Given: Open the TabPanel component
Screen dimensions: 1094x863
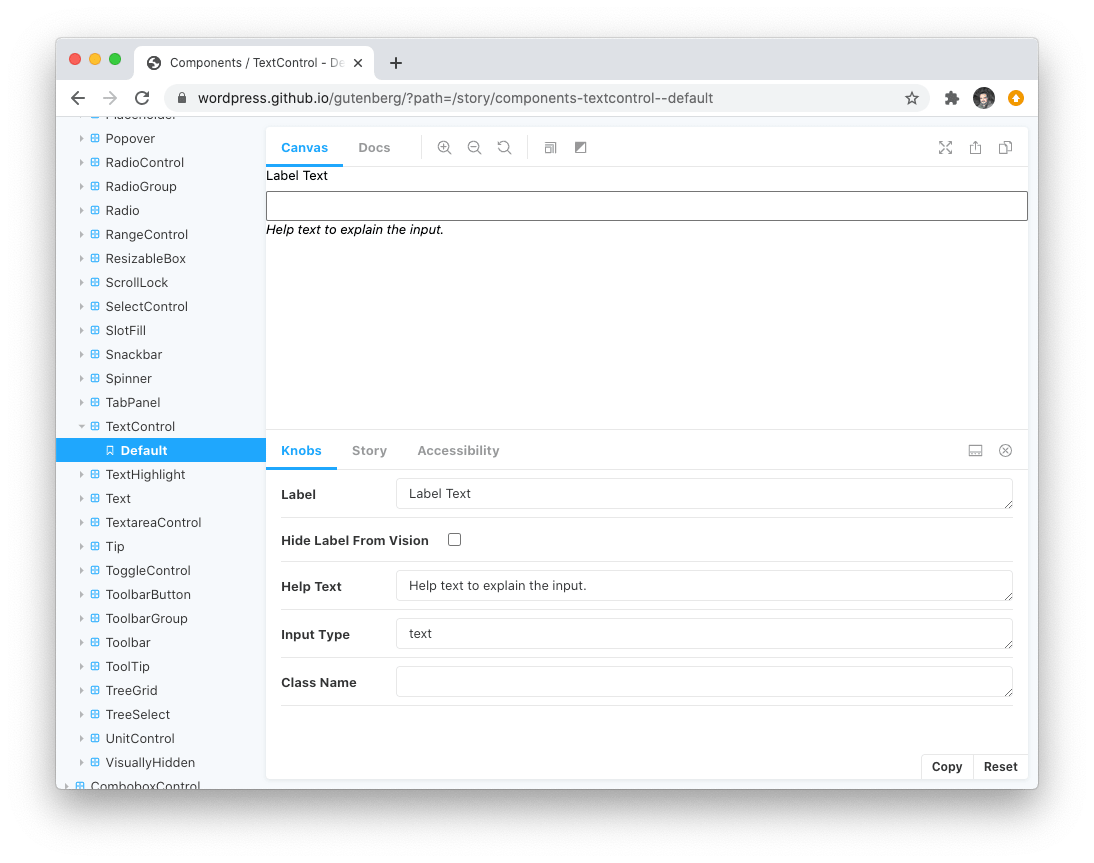Looking at the screenshot, I should point(133,403).
